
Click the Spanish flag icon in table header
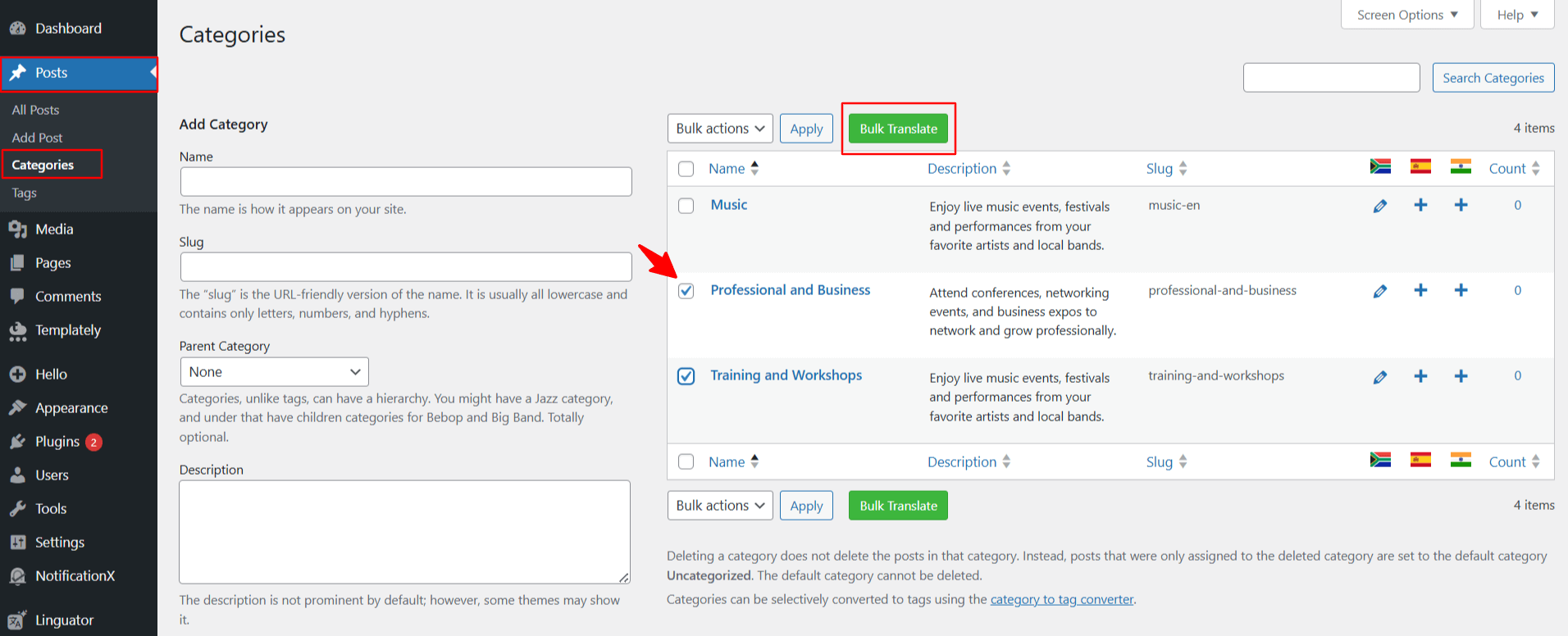pos(1420,166)
